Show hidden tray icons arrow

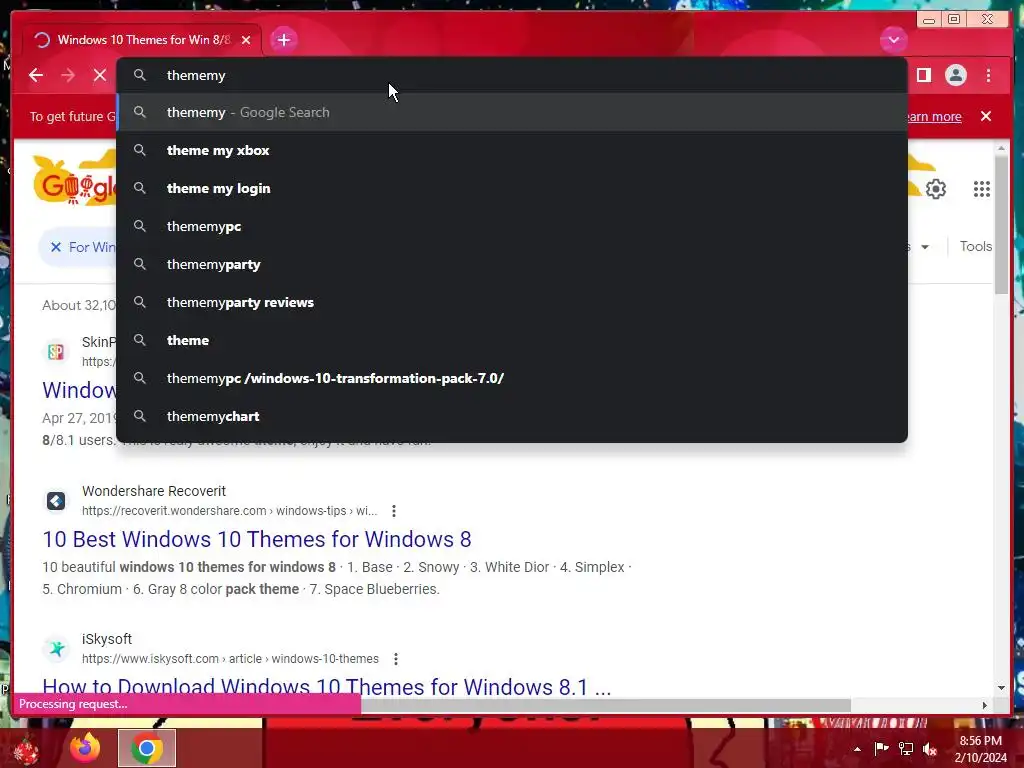click(x=857, y=749)
